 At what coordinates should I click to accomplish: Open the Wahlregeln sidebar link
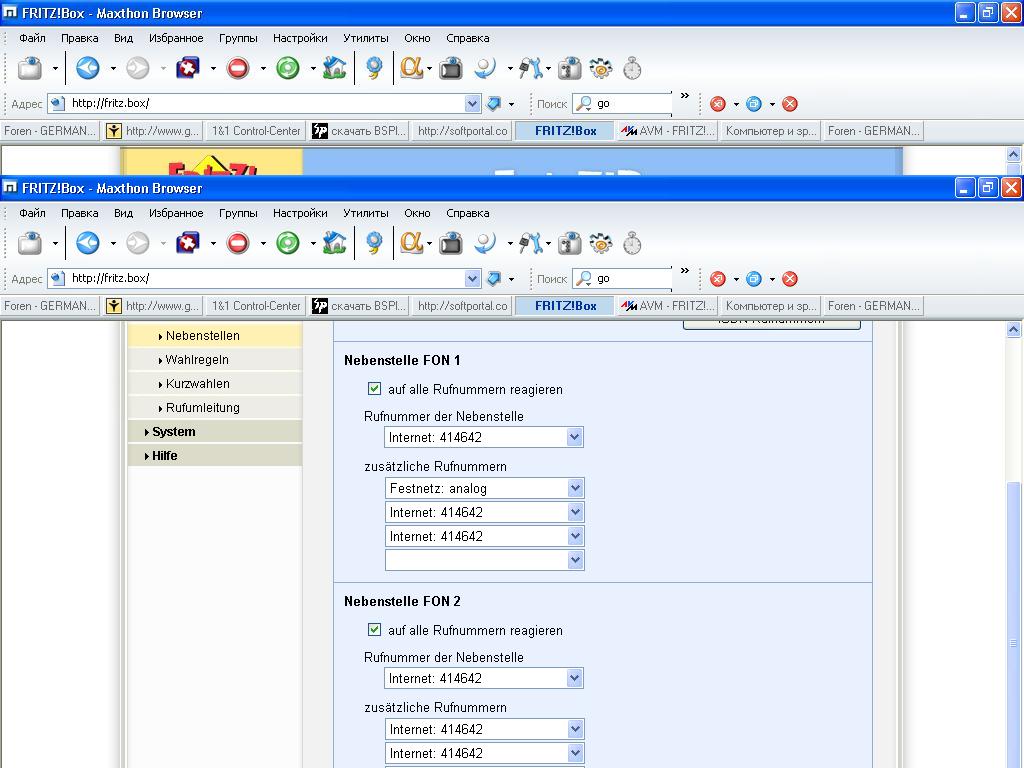coord(197,360)
